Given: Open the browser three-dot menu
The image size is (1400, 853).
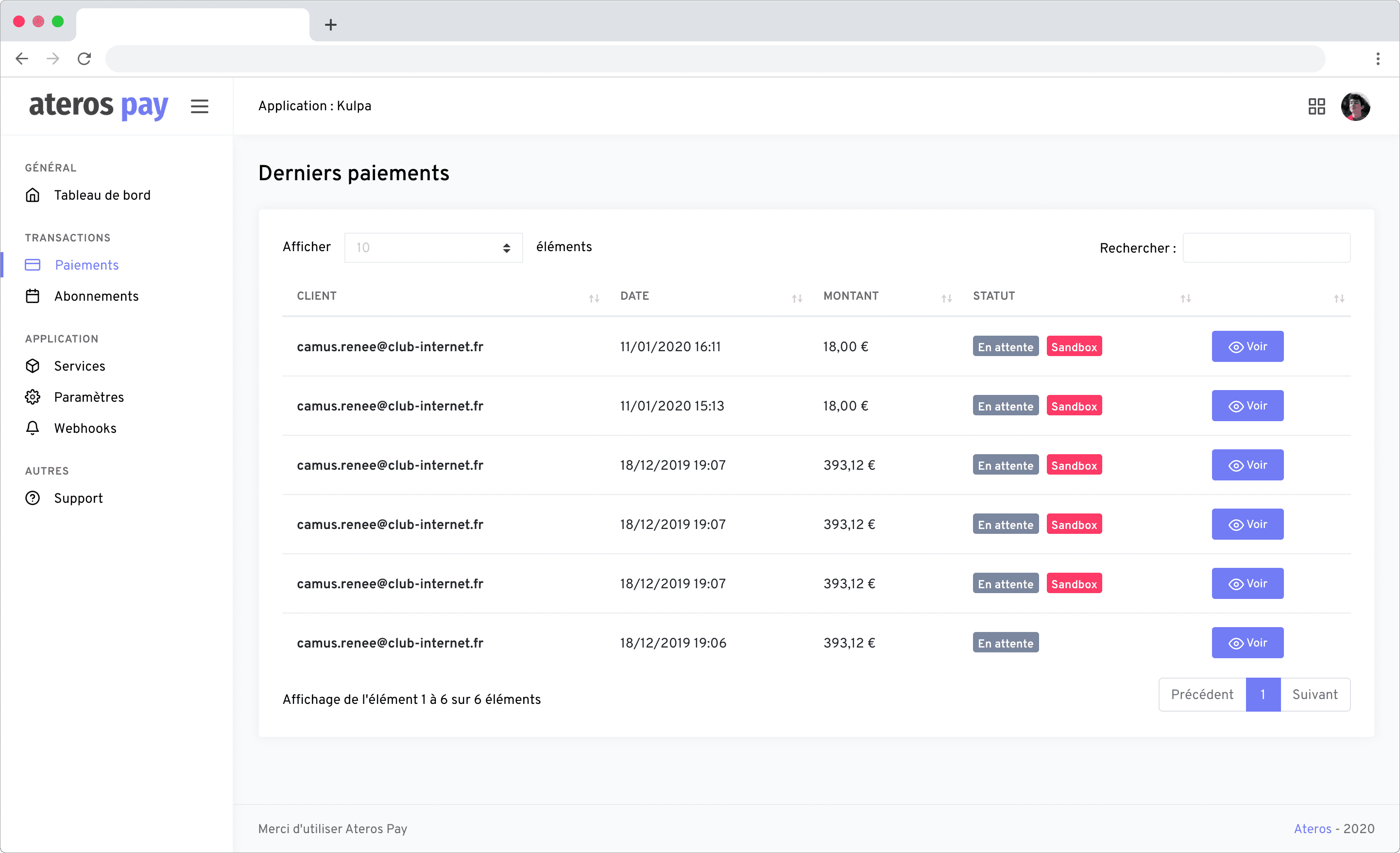Looking at the screenshot, I should [x=1377, y=58].
